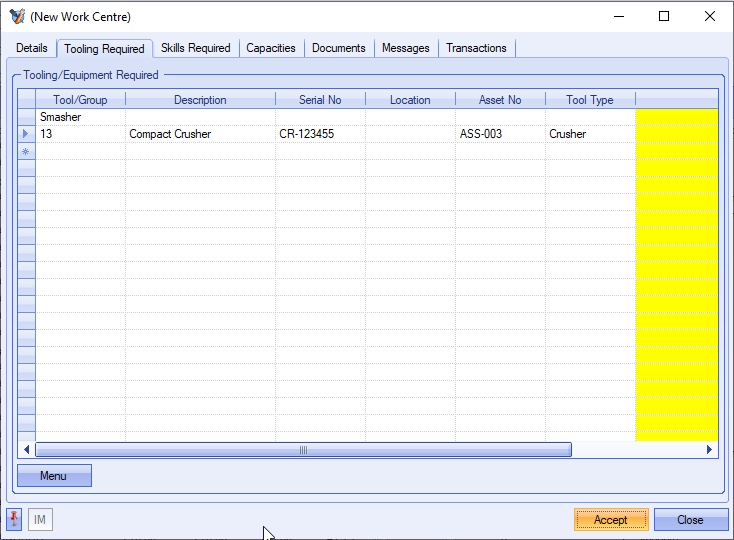Click the Close button

(x=690, y=519)
